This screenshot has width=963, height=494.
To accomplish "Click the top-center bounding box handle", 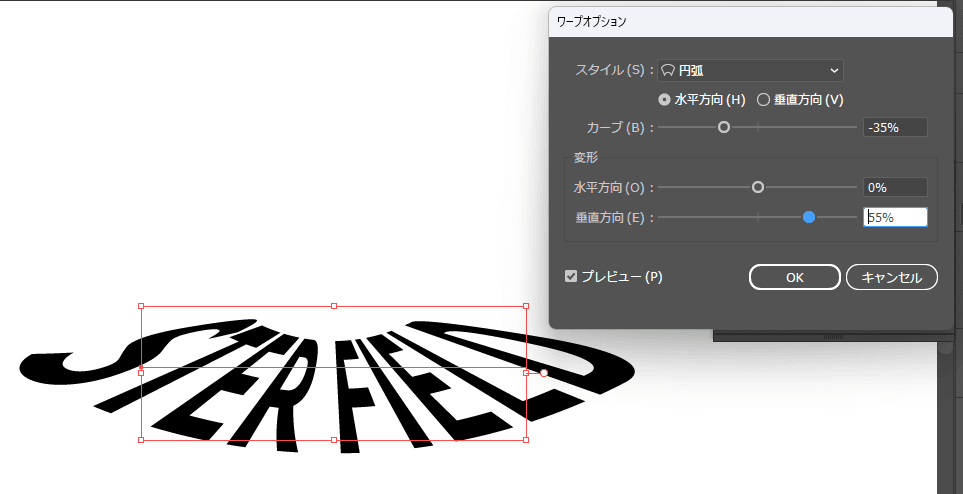I will click(x=334, y=307).
